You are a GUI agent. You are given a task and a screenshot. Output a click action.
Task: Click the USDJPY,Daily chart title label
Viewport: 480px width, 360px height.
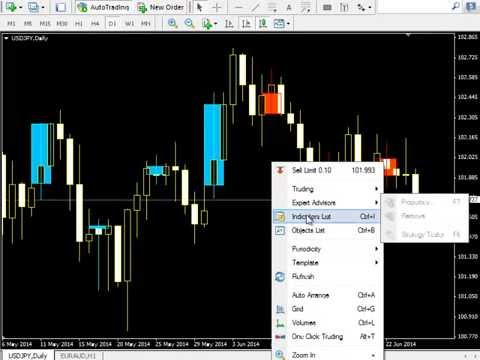click(30, 38)
